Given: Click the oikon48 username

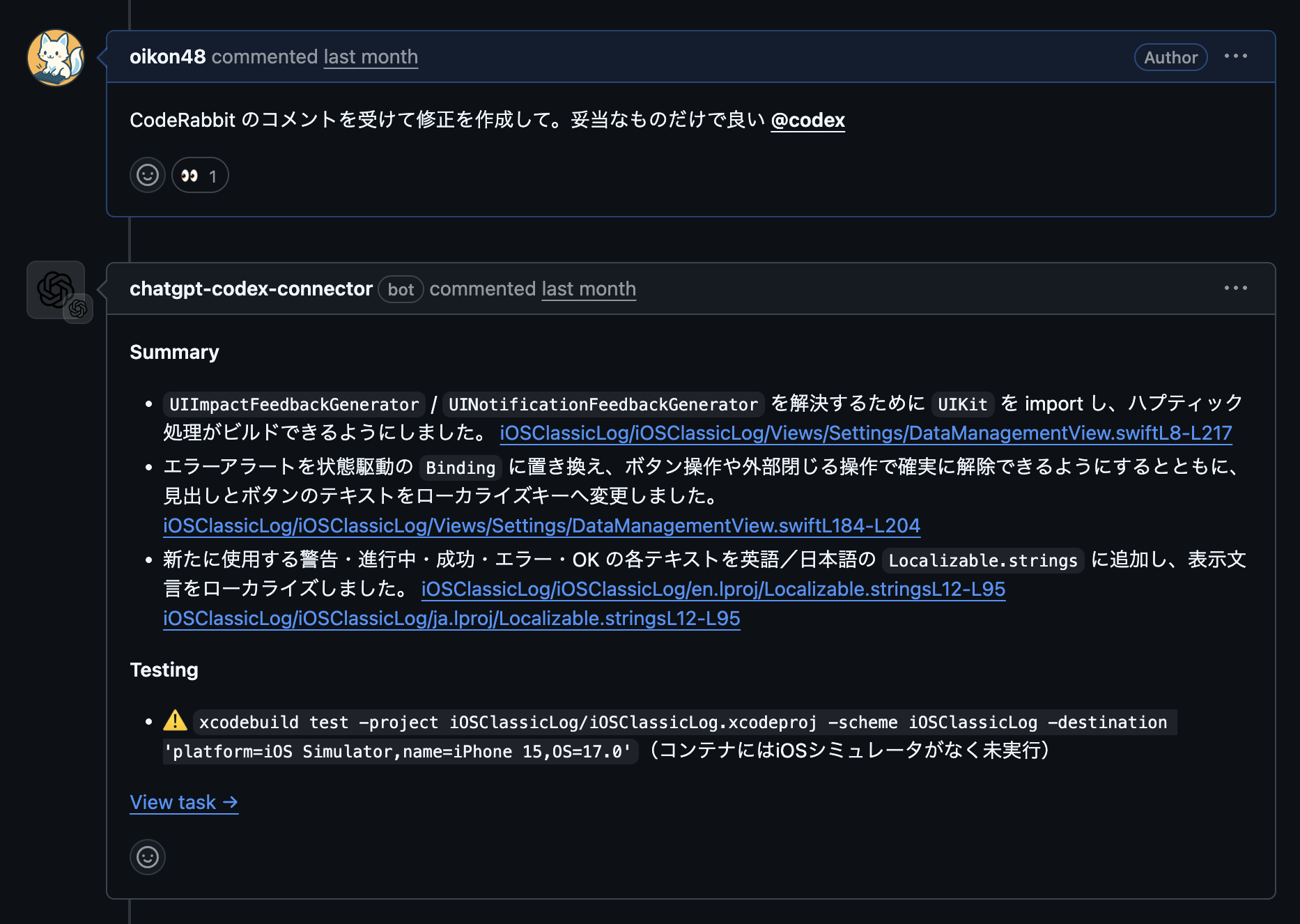Looking at the screenshot, I should [167, 57].
